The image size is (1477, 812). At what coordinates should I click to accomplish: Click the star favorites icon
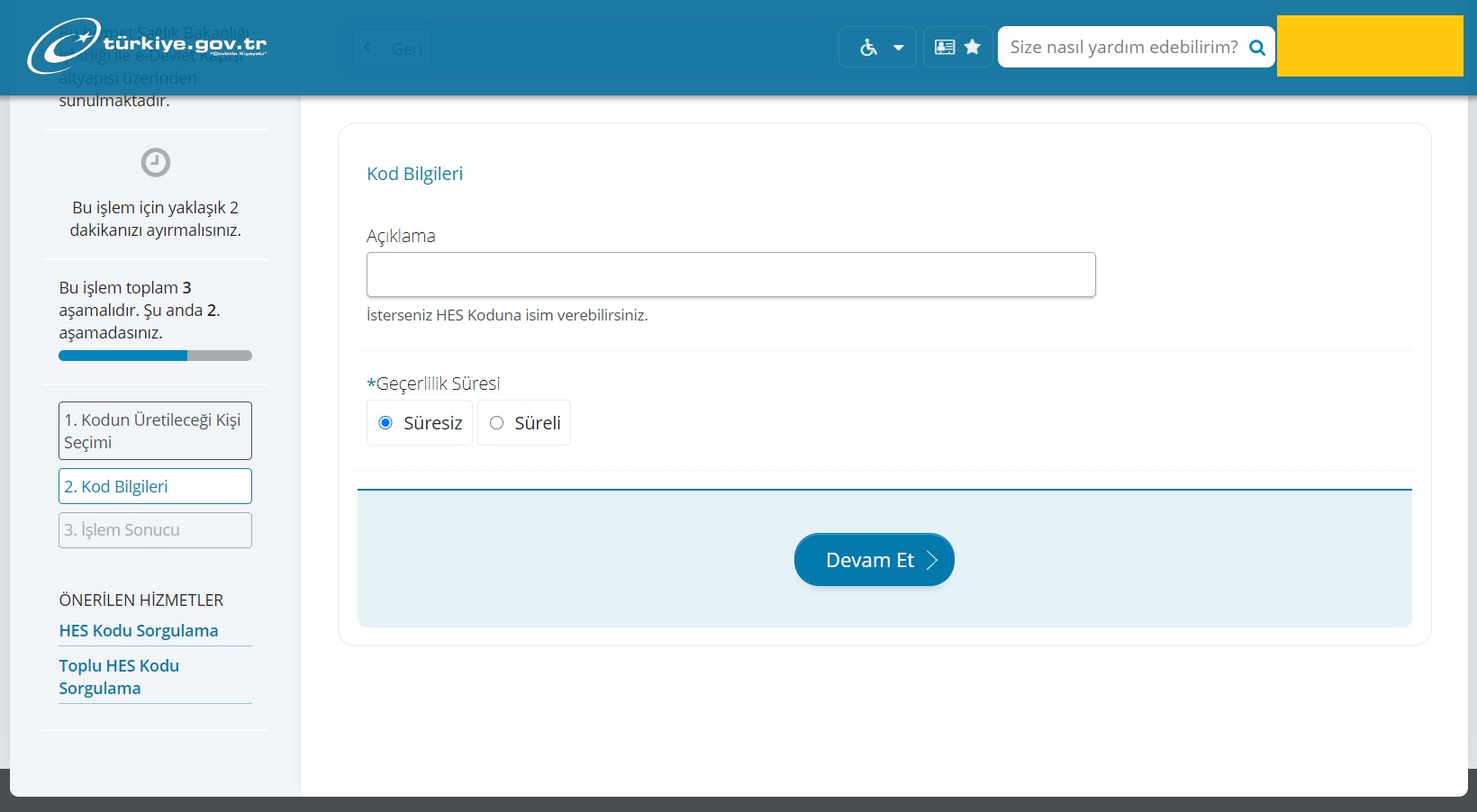coord(973,47)
